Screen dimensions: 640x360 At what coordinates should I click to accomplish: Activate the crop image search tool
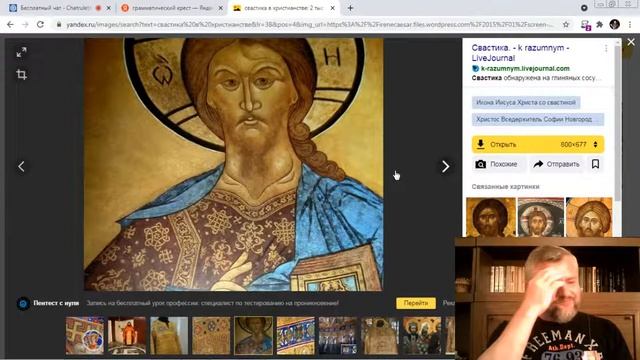[21, 74]
